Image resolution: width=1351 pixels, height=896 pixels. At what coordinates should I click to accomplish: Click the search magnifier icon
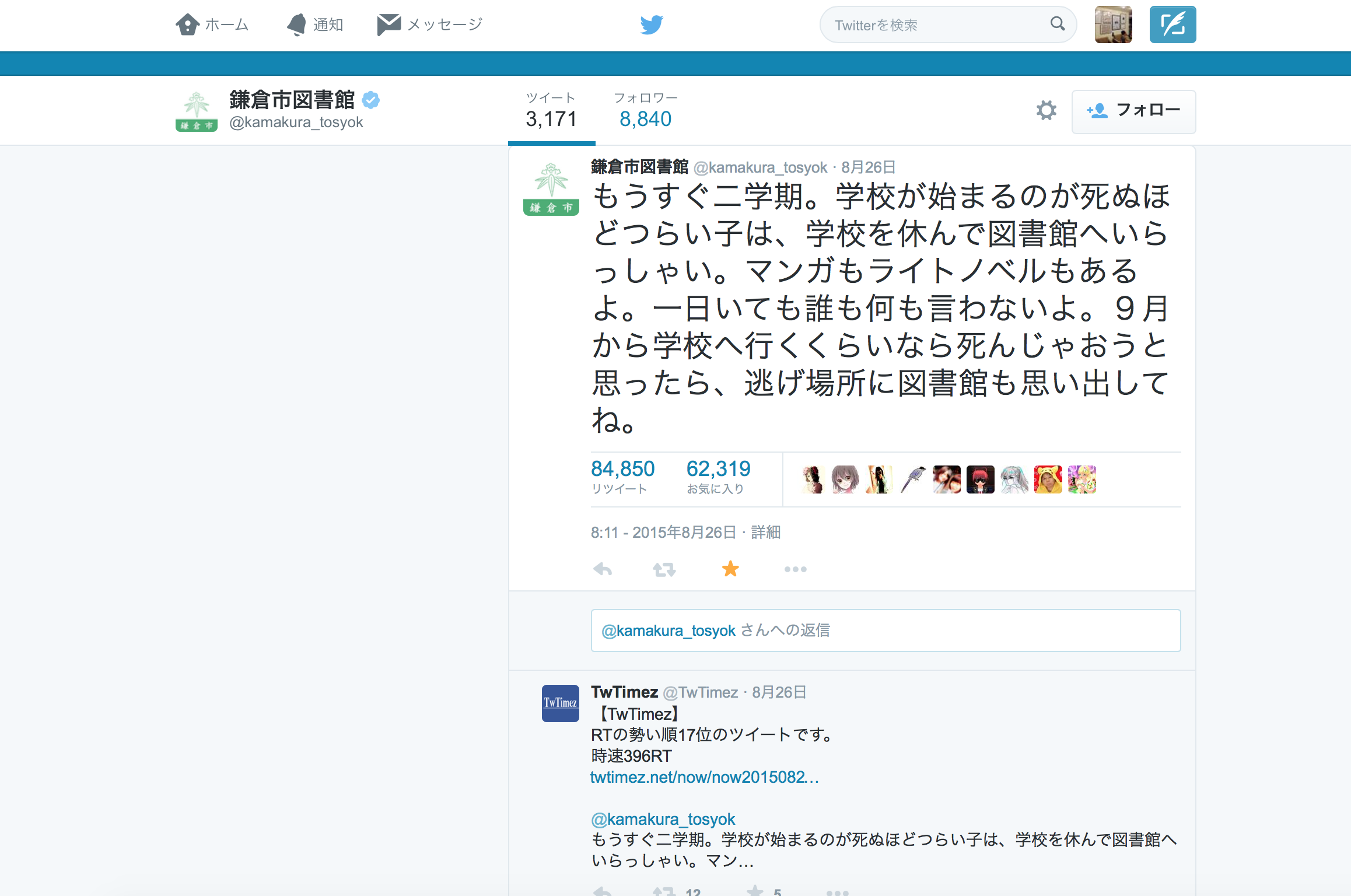tap(1058, 24)
